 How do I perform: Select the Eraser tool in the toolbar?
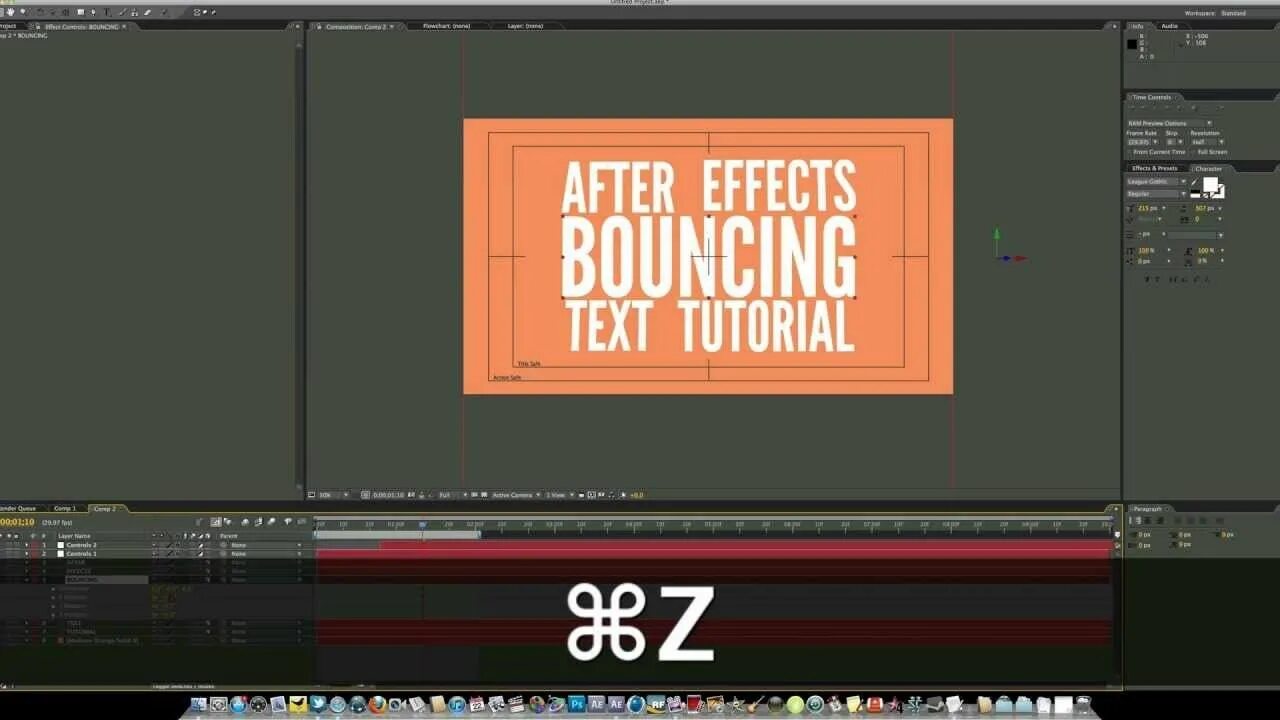pos(147,12)
